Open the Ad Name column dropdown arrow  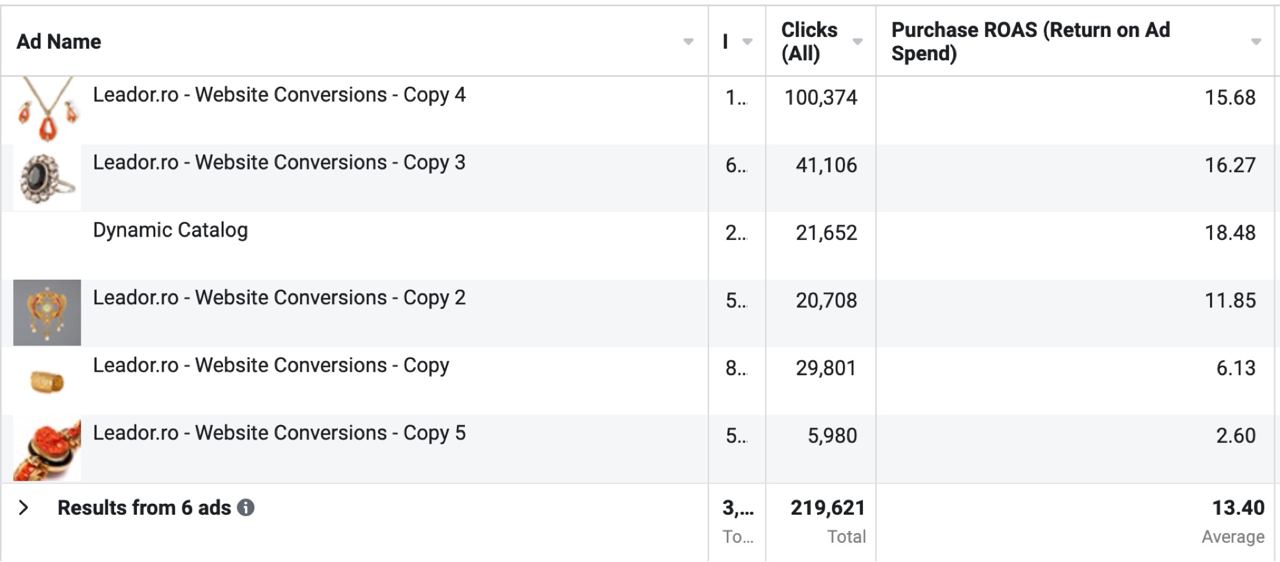coord(688,42)
